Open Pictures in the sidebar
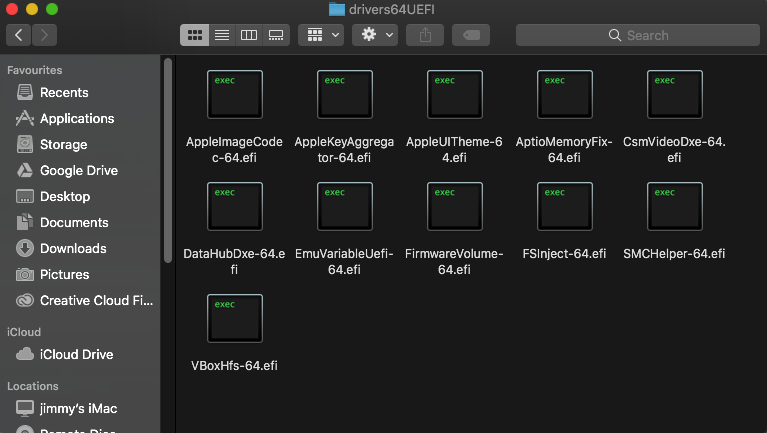 (x=80, y=274)
